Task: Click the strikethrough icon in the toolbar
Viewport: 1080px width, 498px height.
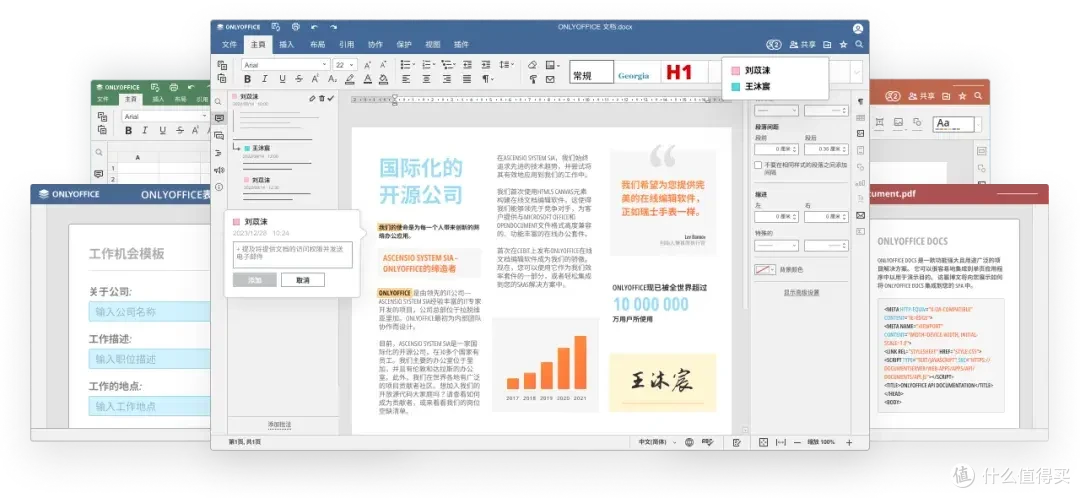Action: tap(299, 79)
